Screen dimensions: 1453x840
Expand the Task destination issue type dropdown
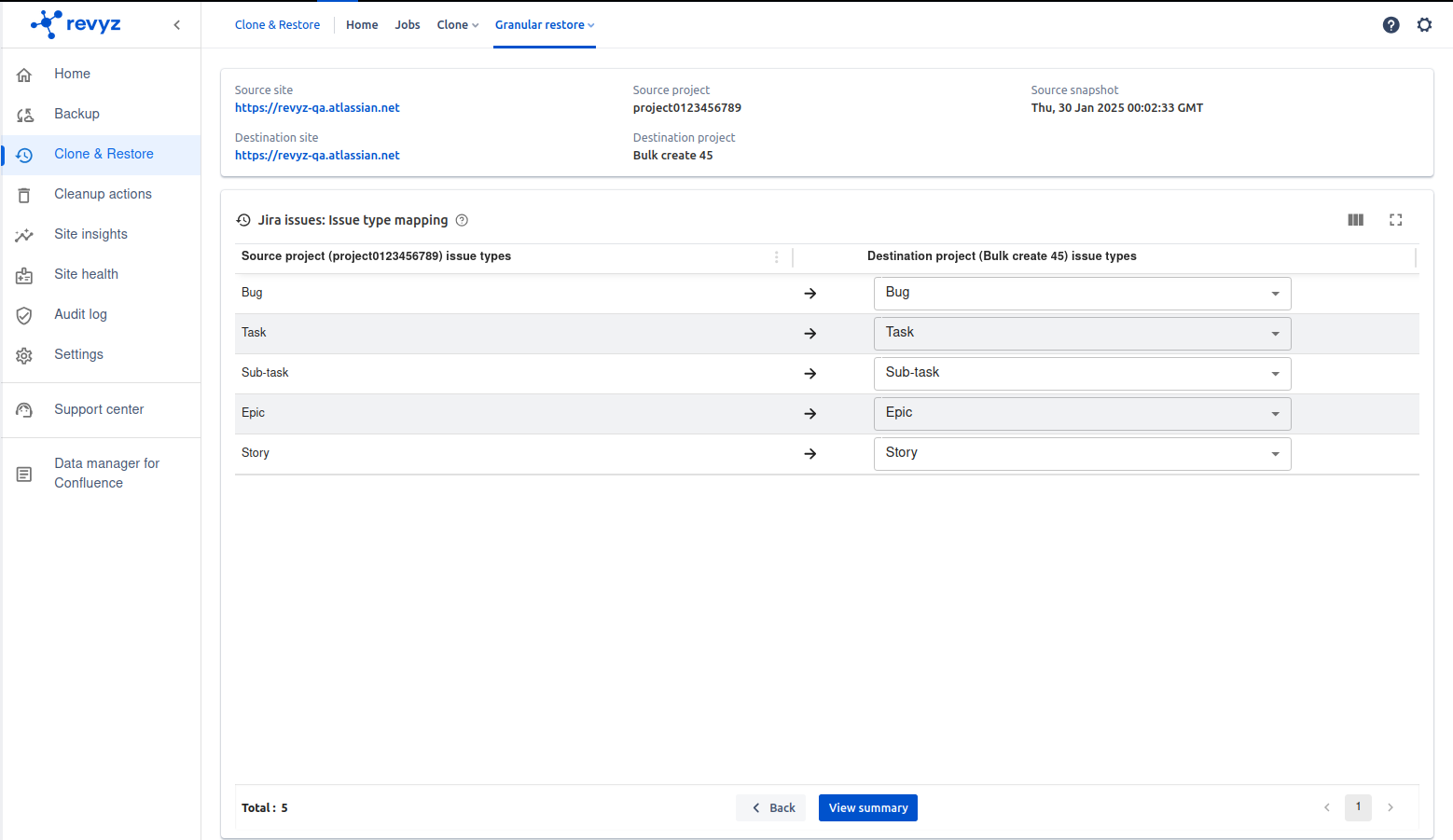[1082, 334]
